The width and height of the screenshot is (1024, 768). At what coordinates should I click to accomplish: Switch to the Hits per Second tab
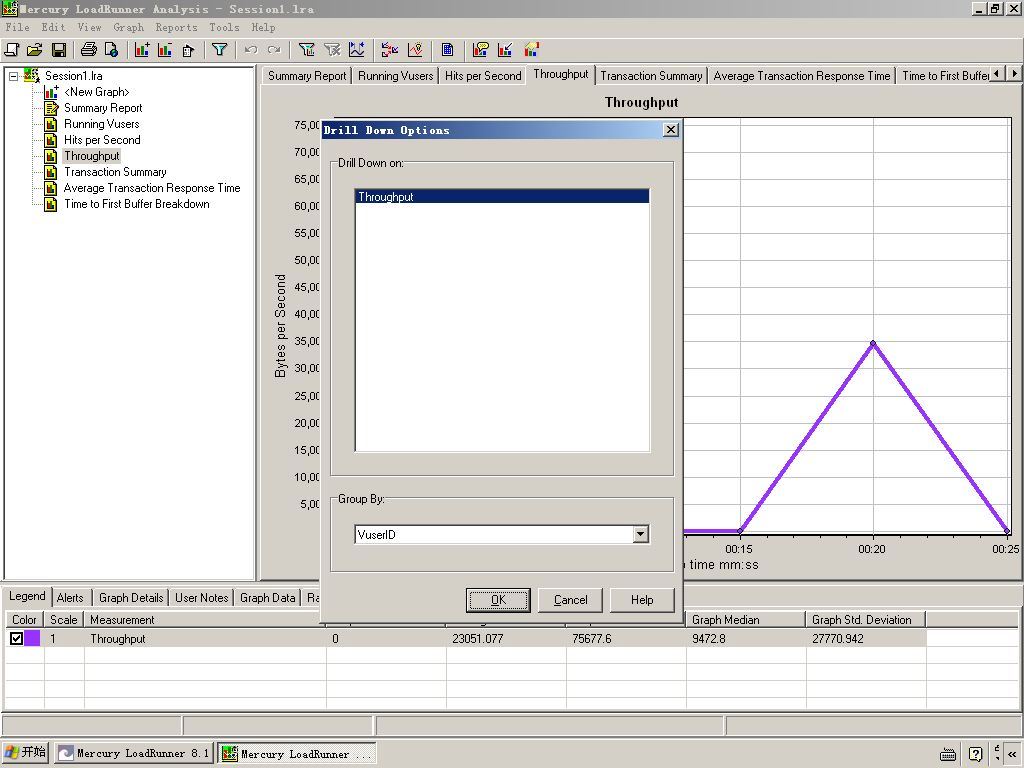pos(483,76)
